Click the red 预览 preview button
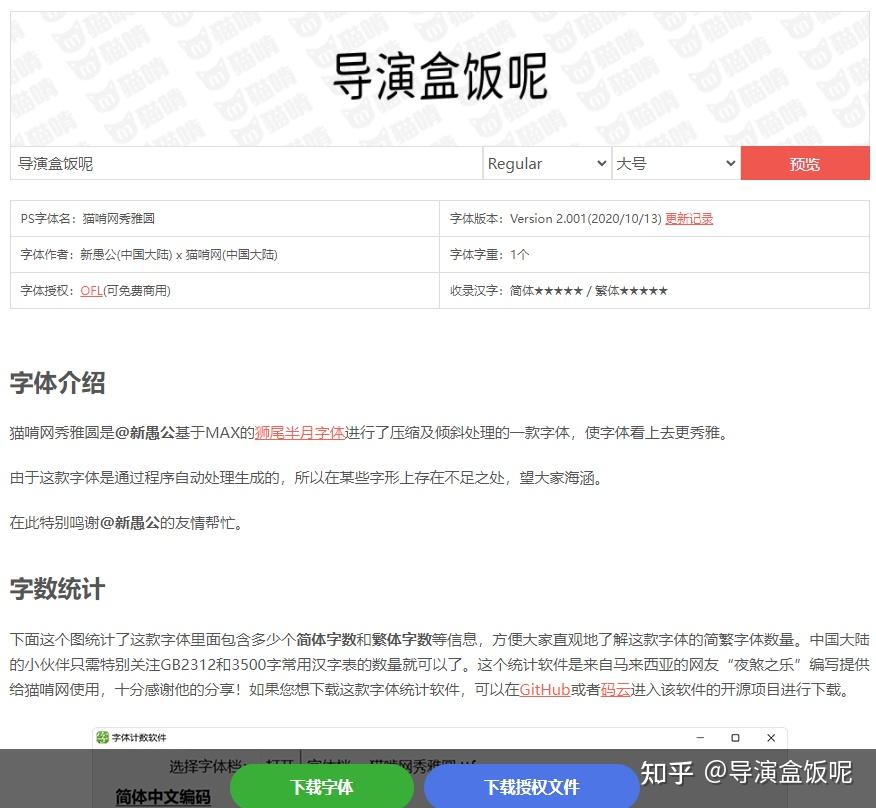The image size is (876, 808). point(805,163)
